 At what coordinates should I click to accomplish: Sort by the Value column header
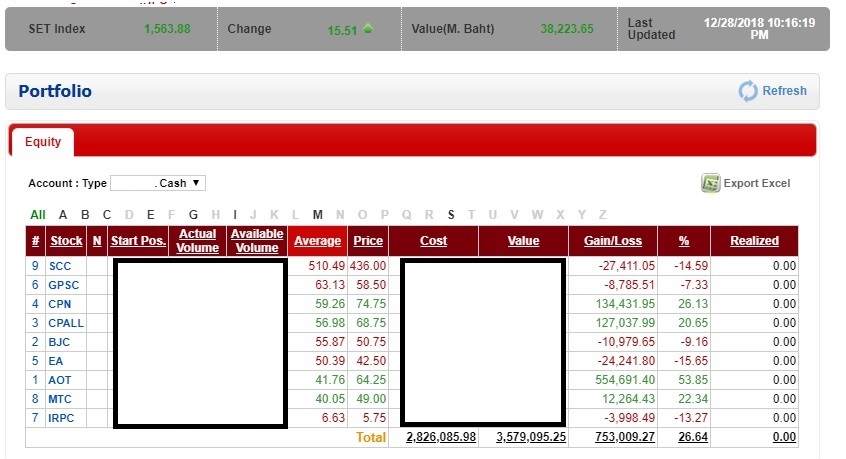click(x=523, y=241)
